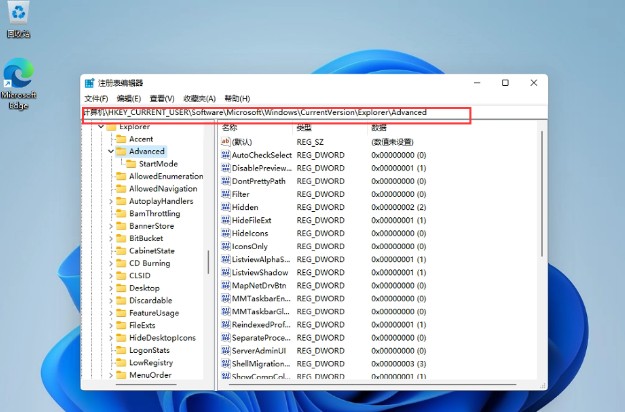Select the Hidden value icon
This screenshot has width=625, height=412.
pyautogui.click(x=226, y=207)
